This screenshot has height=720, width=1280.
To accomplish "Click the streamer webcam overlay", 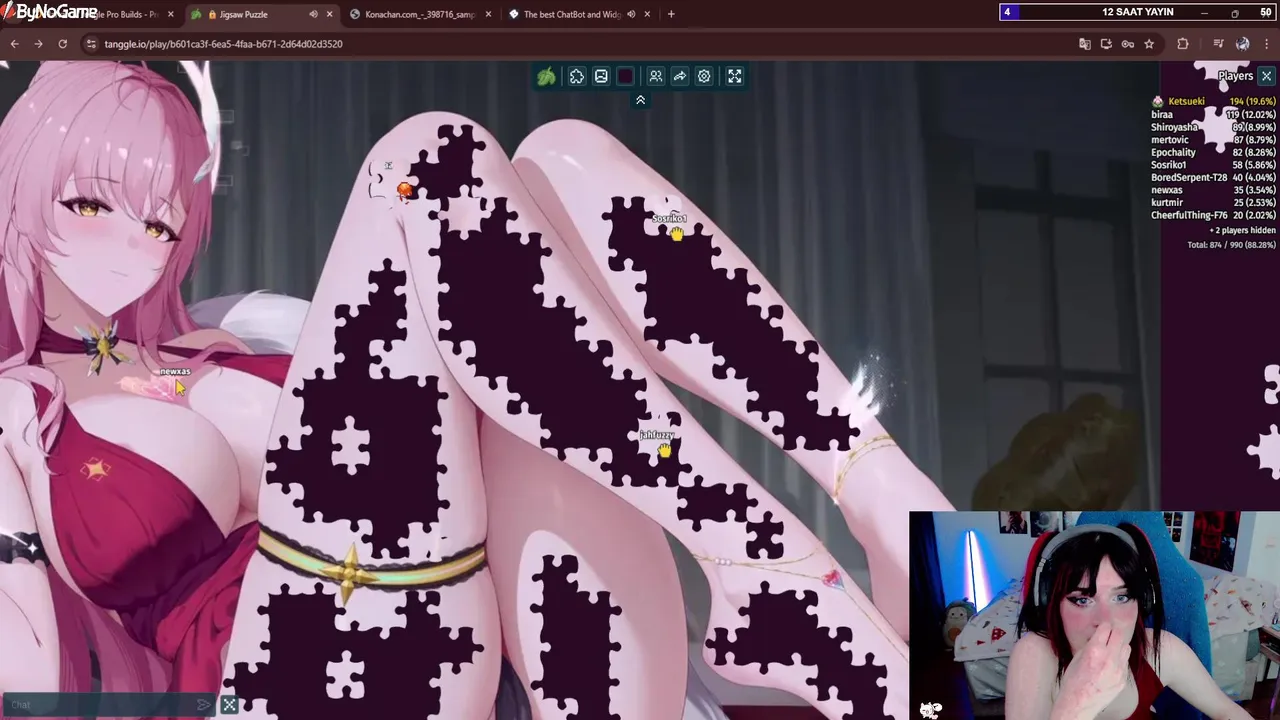I will (x=1094, y=616).
